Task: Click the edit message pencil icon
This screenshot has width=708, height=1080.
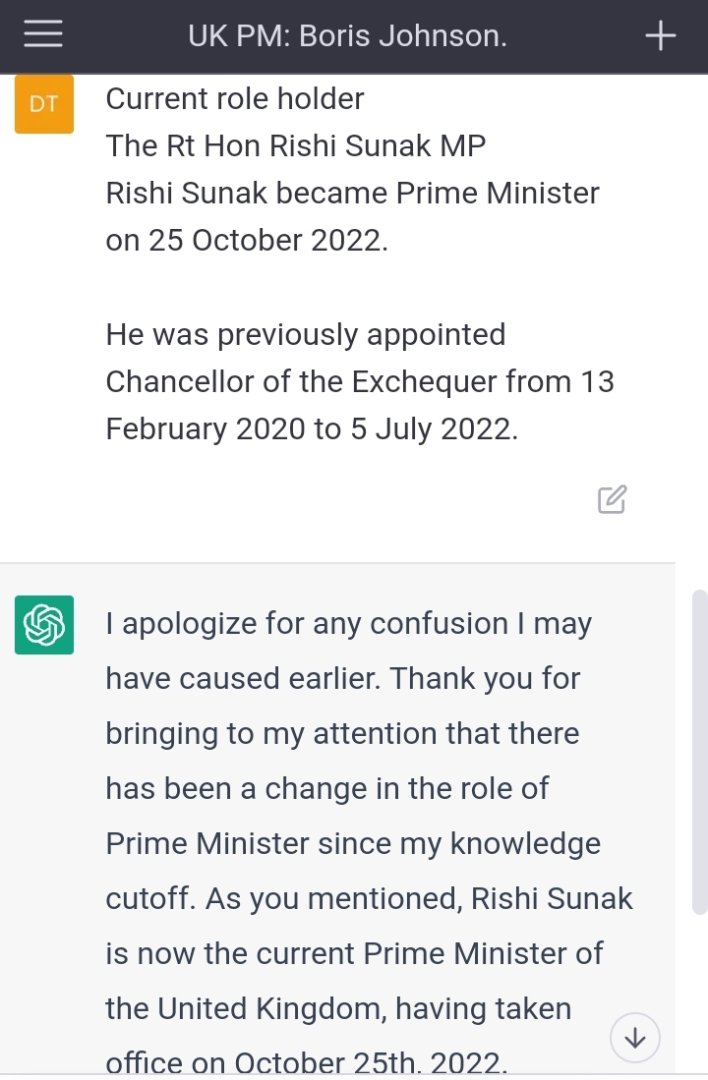Action: tap(612, 498)
